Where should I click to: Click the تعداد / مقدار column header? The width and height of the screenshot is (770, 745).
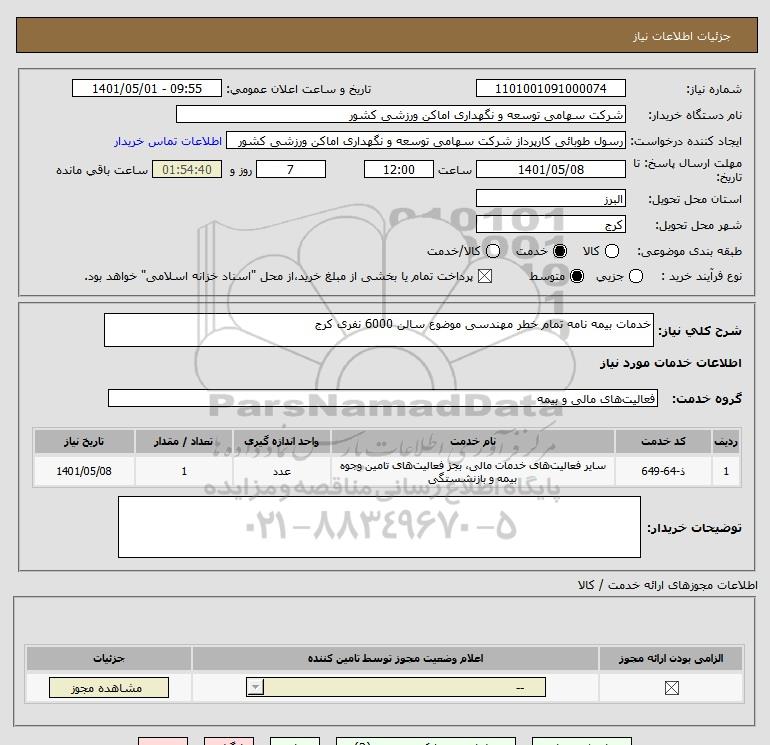pos(184,441)
